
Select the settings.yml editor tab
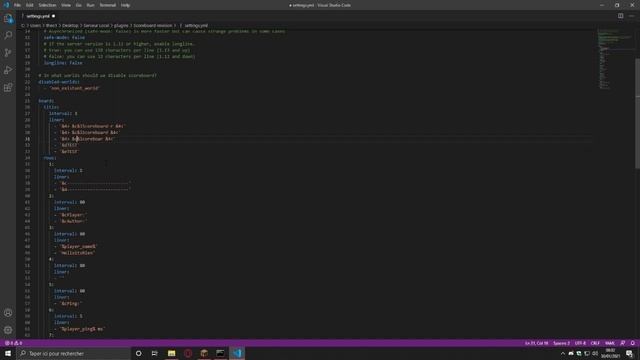tap(38, 16)
